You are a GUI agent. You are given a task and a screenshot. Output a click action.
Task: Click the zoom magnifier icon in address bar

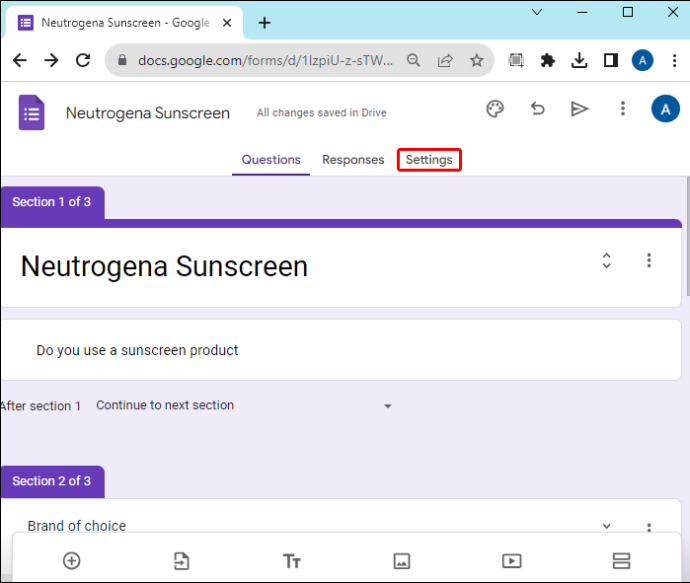click(x=413, y=60)
